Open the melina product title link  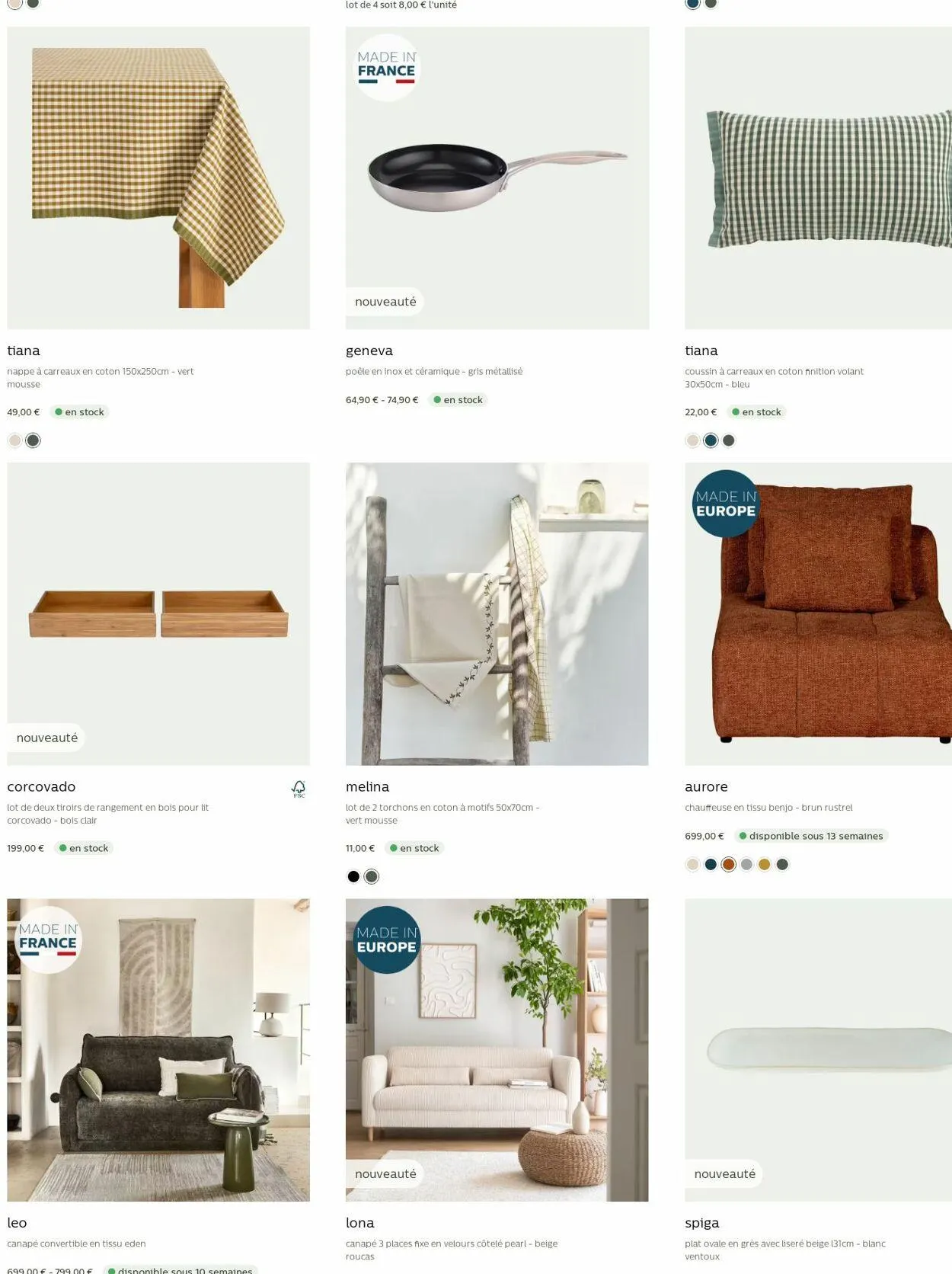tap(367, 786)
